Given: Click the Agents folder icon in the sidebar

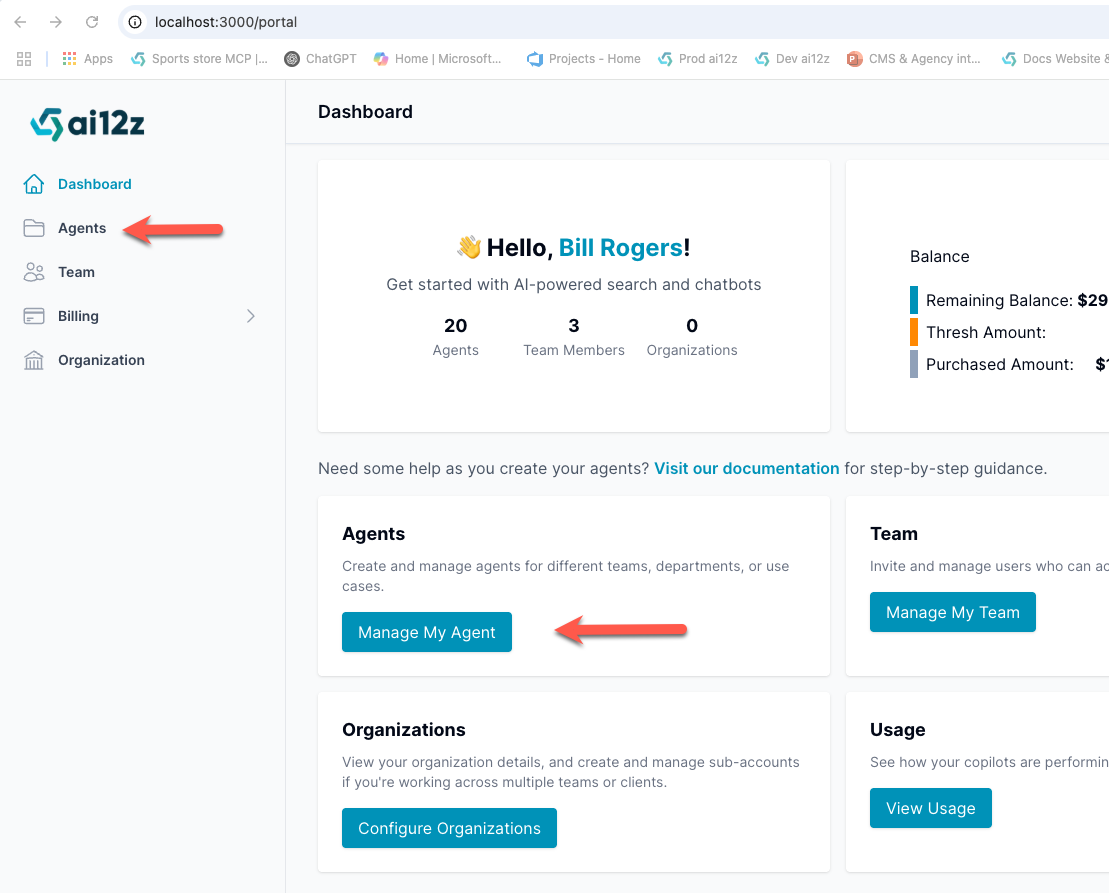Looking at the screenshot, I should point(33,228).
